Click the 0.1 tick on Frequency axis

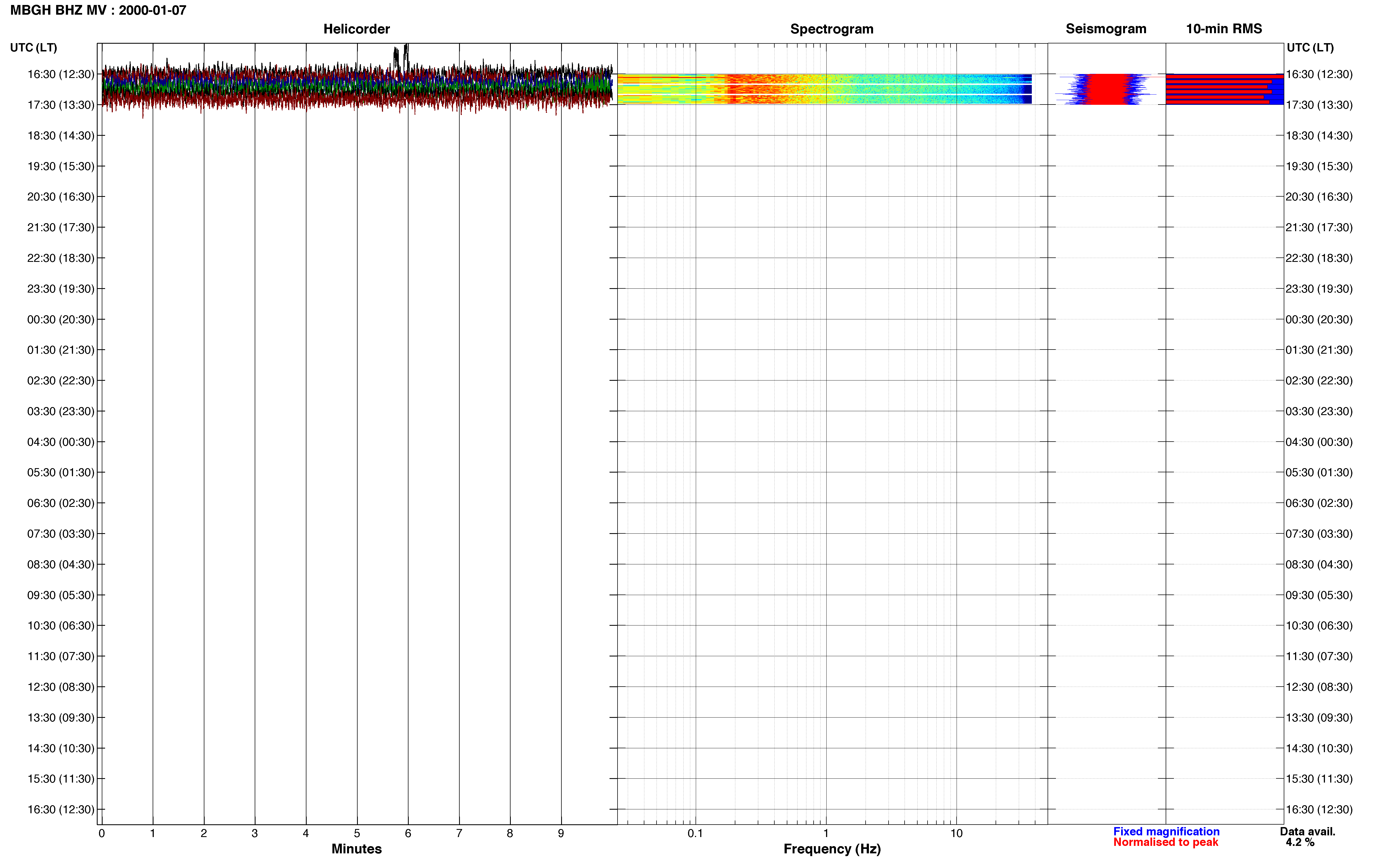[x=695, y=833]
